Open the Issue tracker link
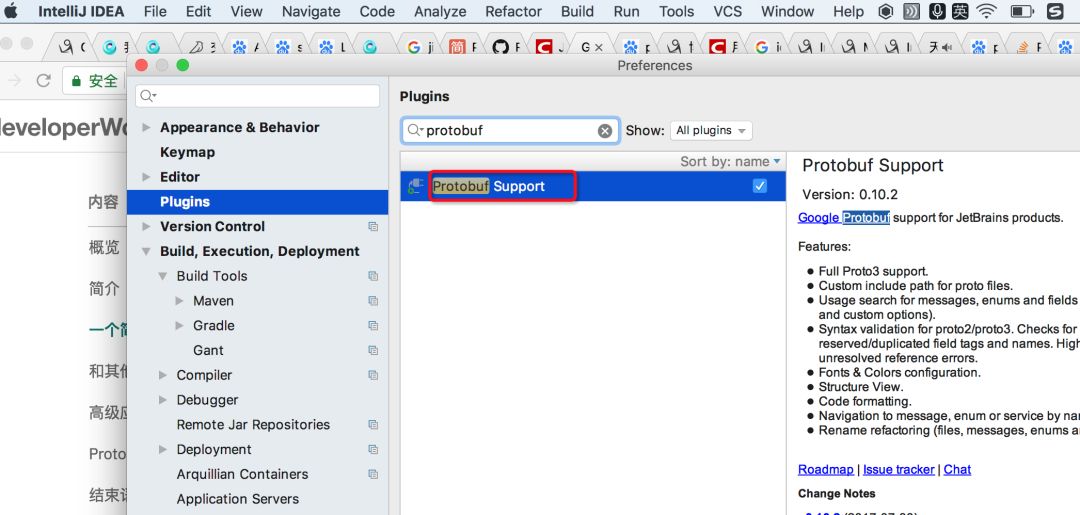1080x515 pixels. point(899,470)
